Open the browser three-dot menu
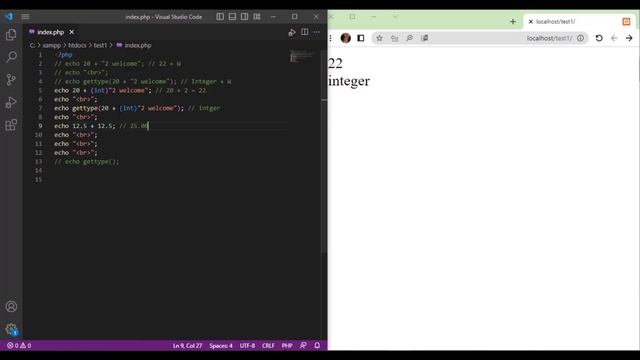The width and height of the screenshot is (640, 360). 331,38
